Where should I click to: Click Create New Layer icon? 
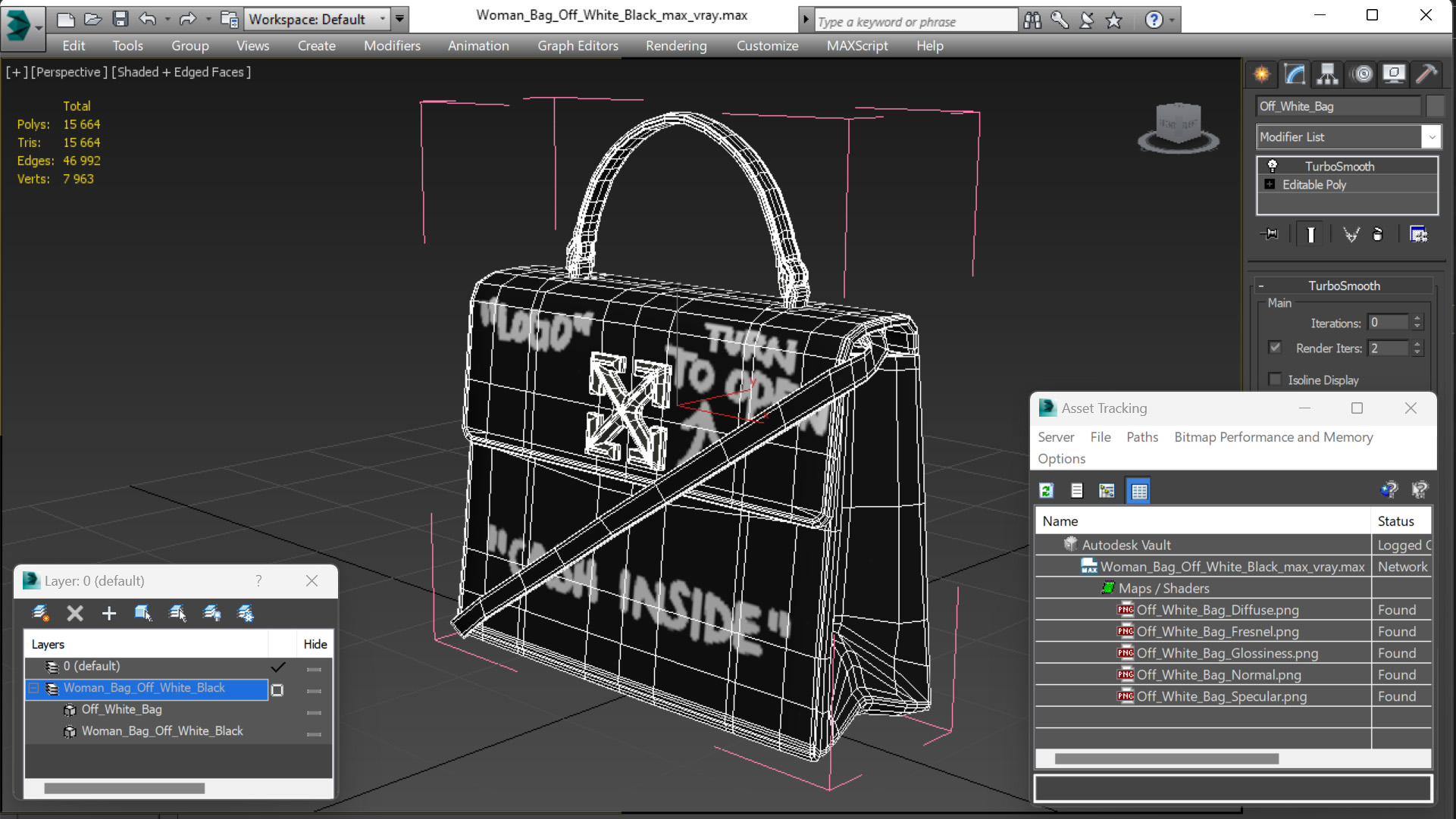click(x=40, y=613)
